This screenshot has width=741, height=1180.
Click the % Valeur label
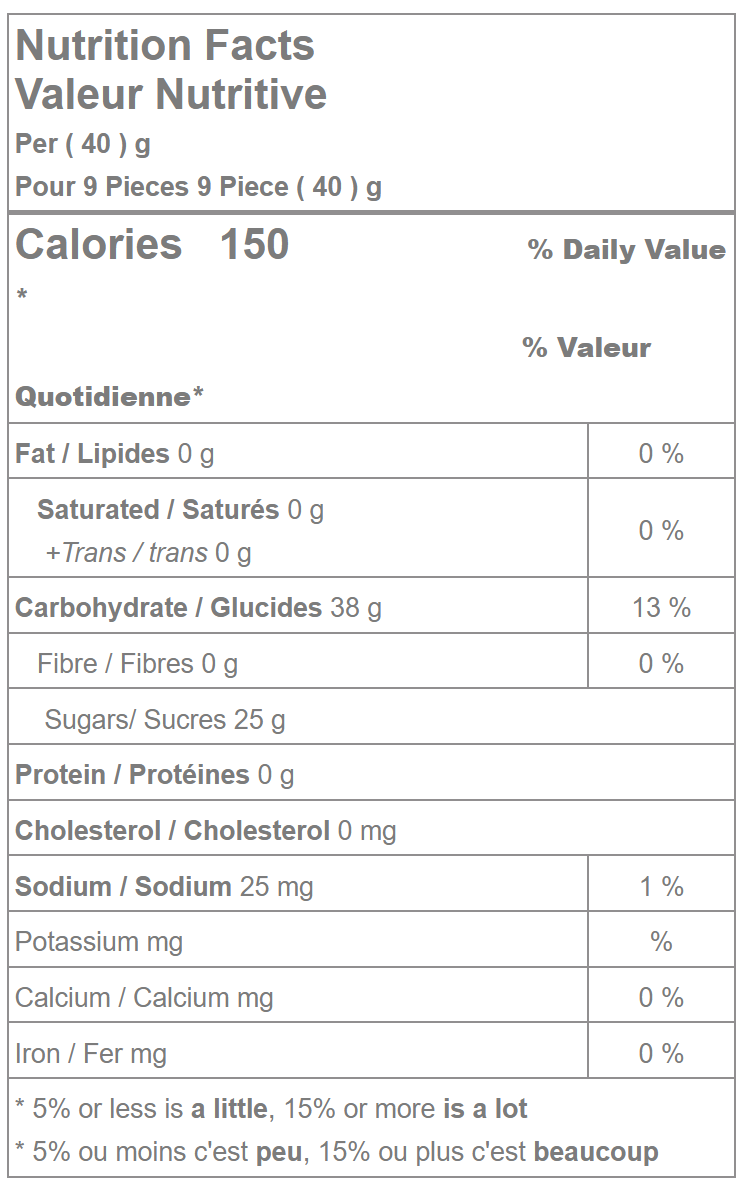coord(586,348)
